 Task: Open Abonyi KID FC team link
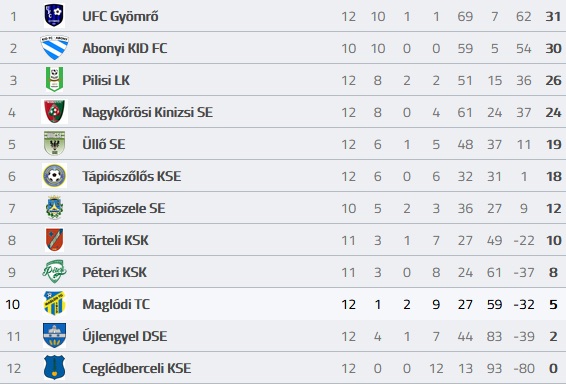(x=125, y=48)
